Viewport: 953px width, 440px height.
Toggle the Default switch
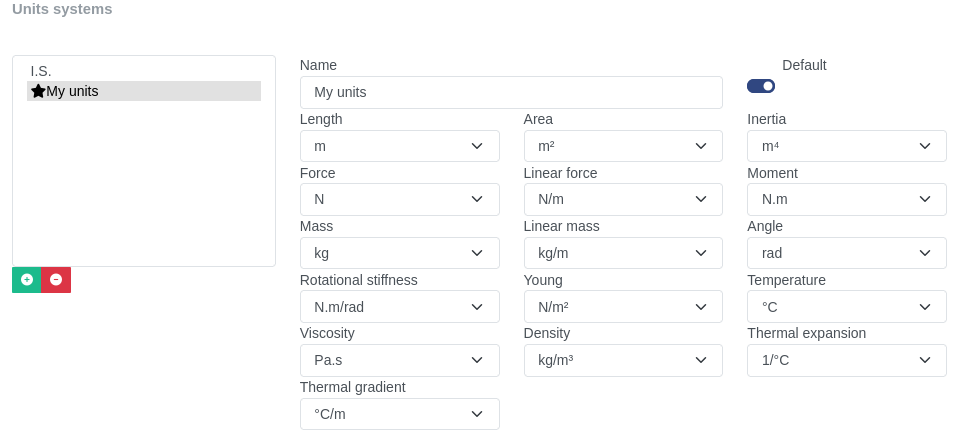[761, 86]
